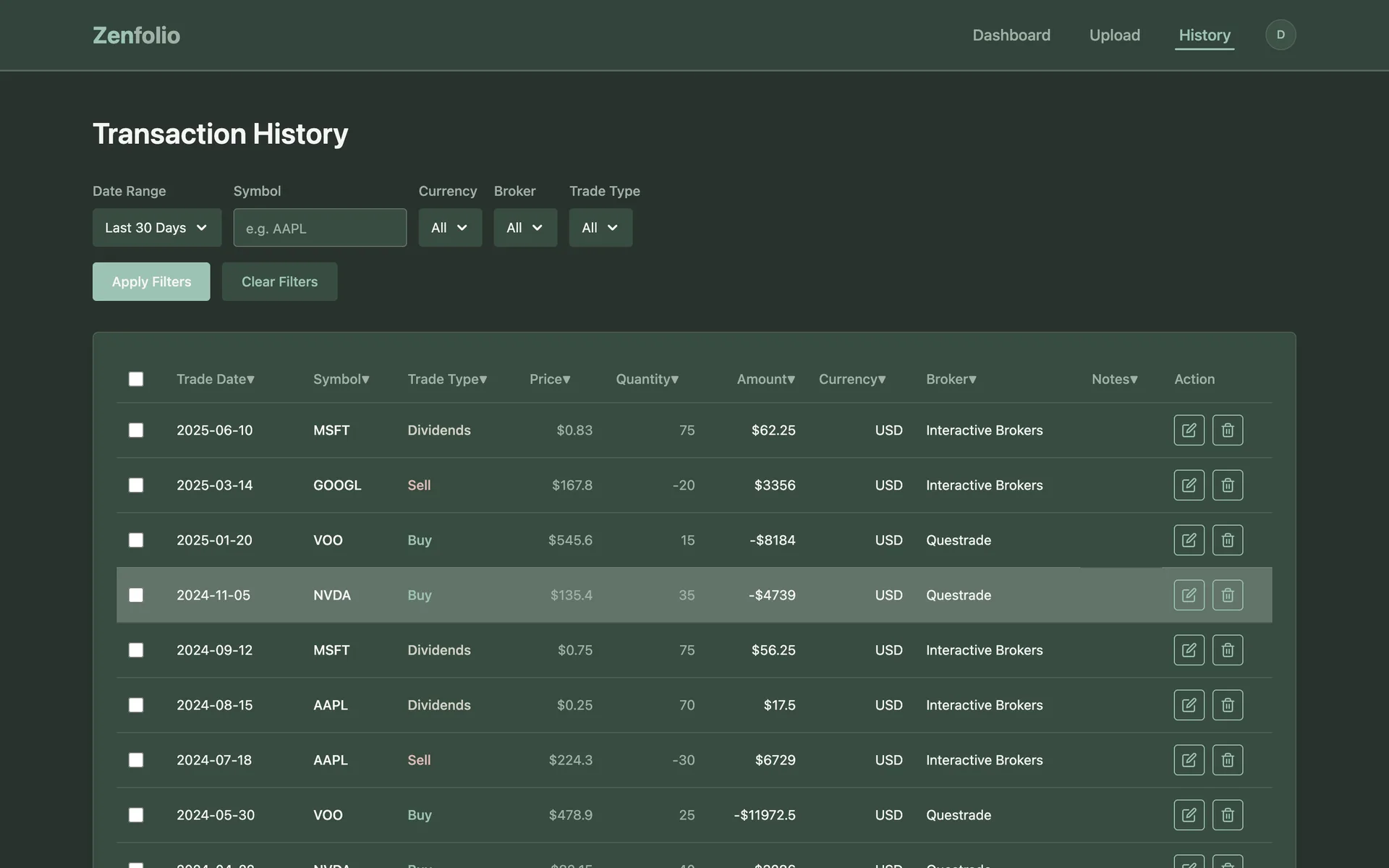The image size is (1389, 868).
Task: Check the NVDA 2024-11-05 row checkbox
Action: tap(136, 595)
